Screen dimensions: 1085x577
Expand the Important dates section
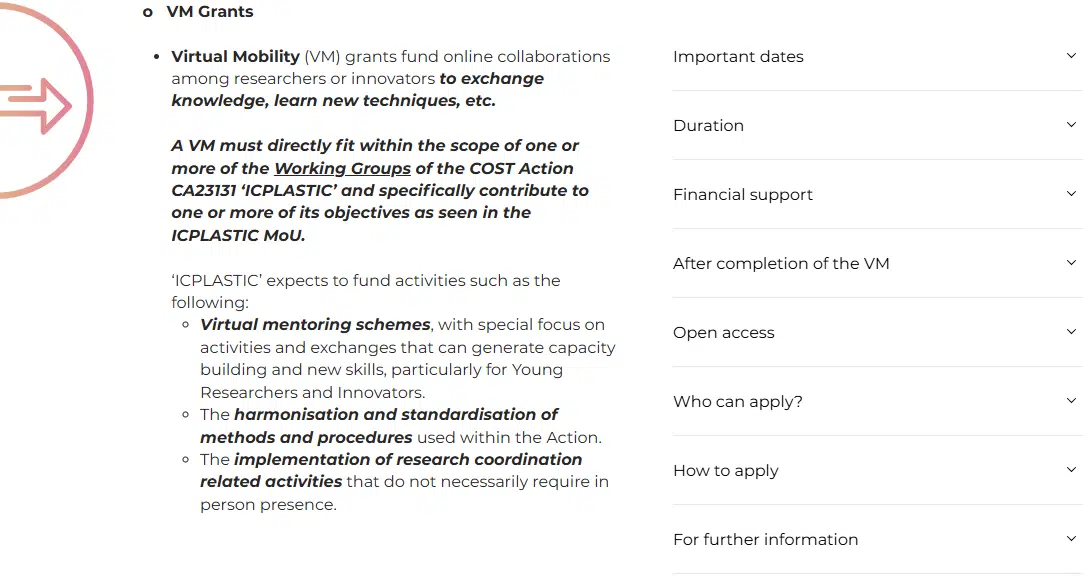[738, 57]
